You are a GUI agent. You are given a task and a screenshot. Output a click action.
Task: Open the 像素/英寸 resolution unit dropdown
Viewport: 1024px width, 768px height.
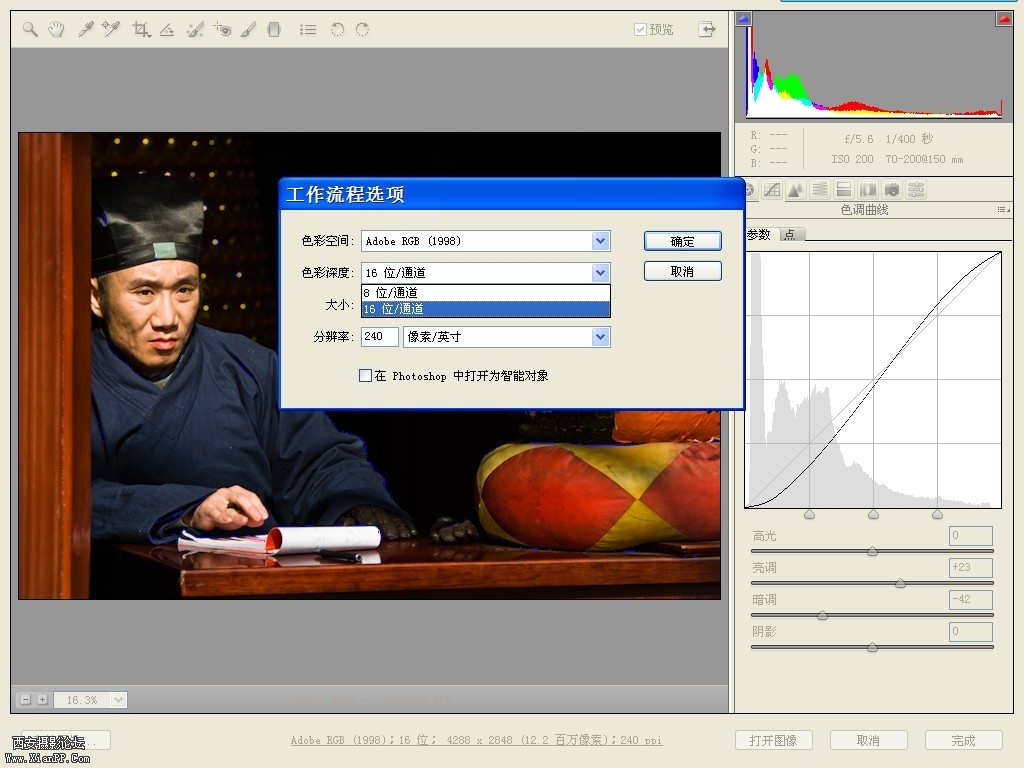600,337
